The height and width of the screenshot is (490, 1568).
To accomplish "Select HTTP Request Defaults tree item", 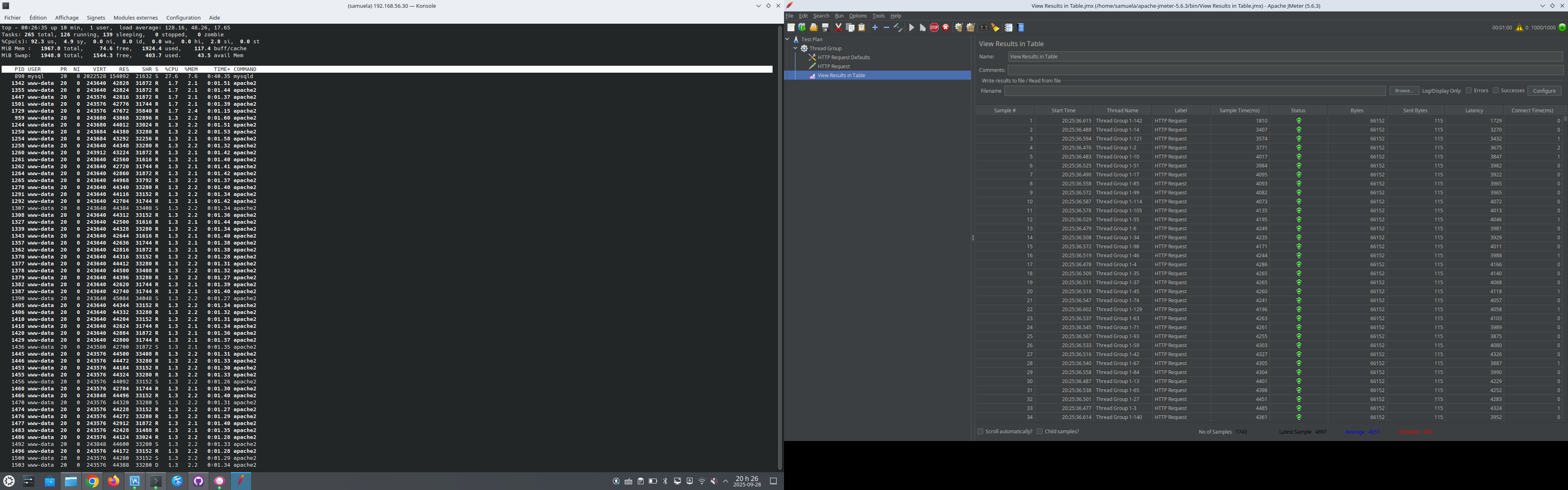I will [x=843, y=57].
